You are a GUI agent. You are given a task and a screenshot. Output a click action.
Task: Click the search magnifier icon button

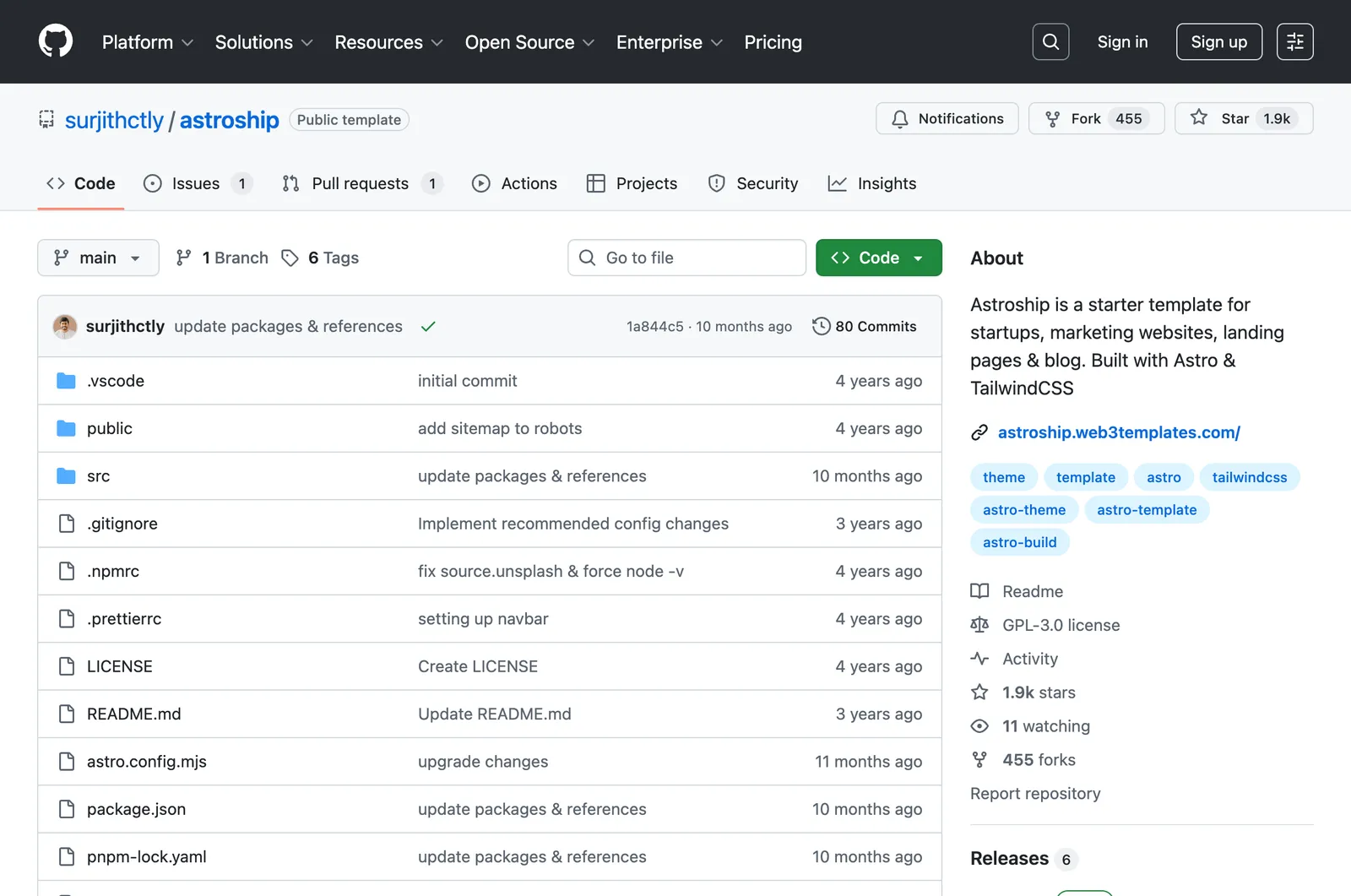pos(1050,42)
